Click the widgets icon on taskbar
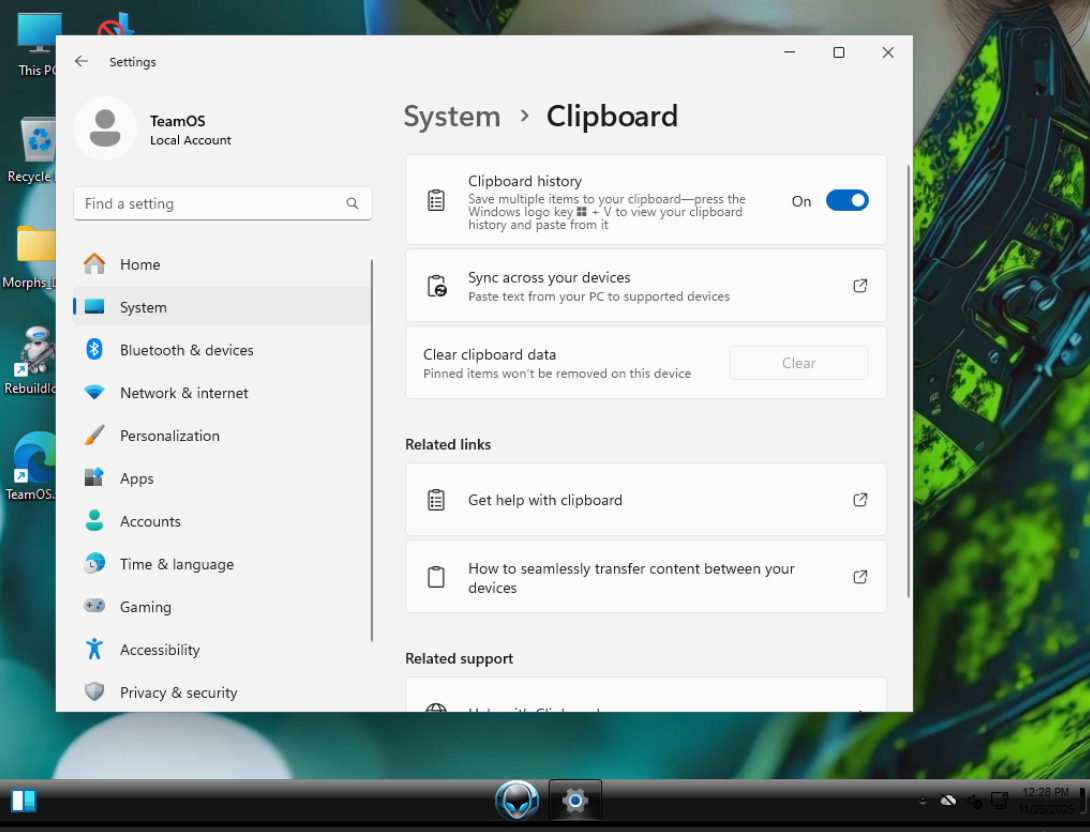 (23, 801)
